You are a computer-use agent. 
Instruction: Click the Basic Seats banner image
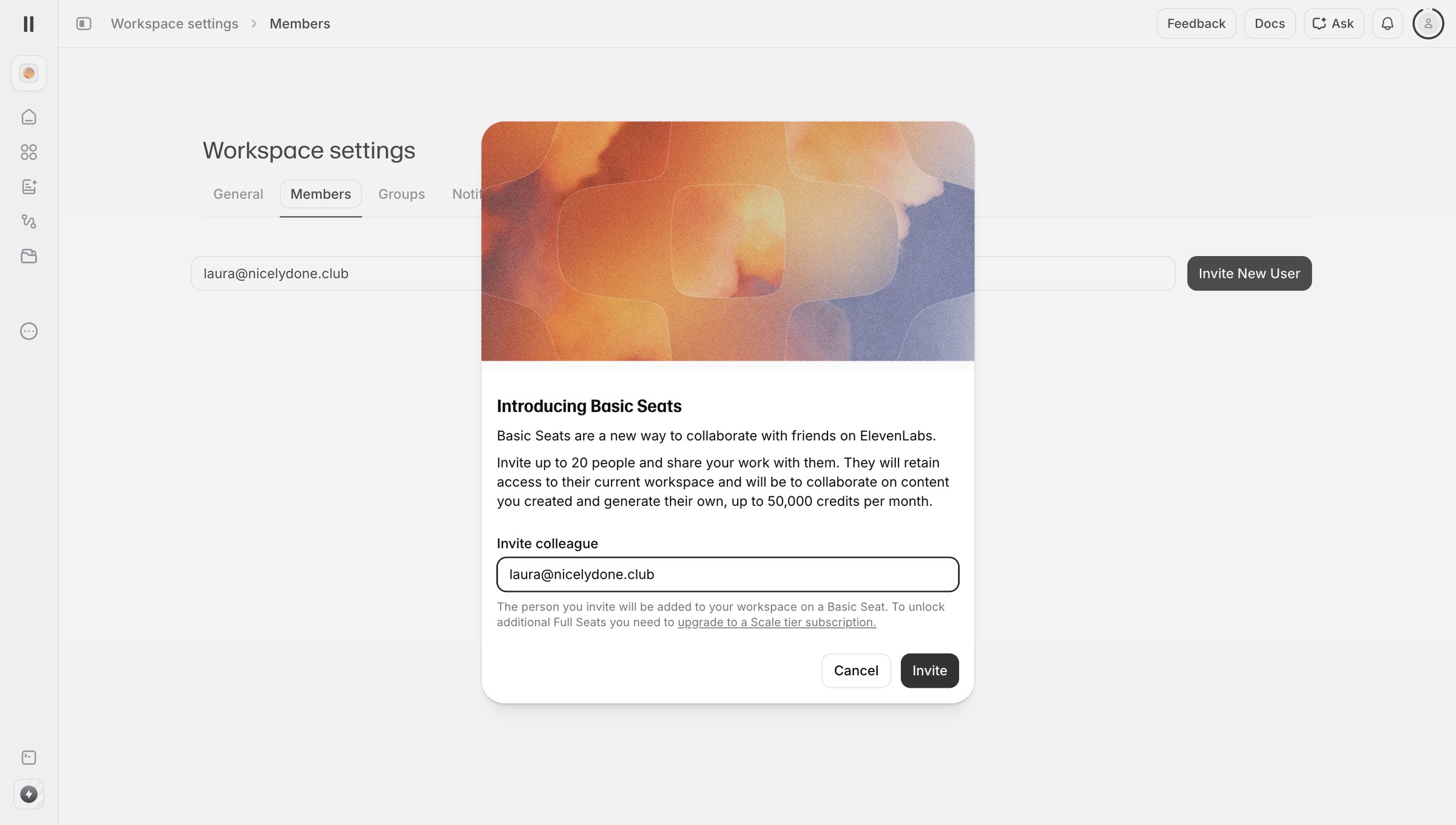[727, 241]
